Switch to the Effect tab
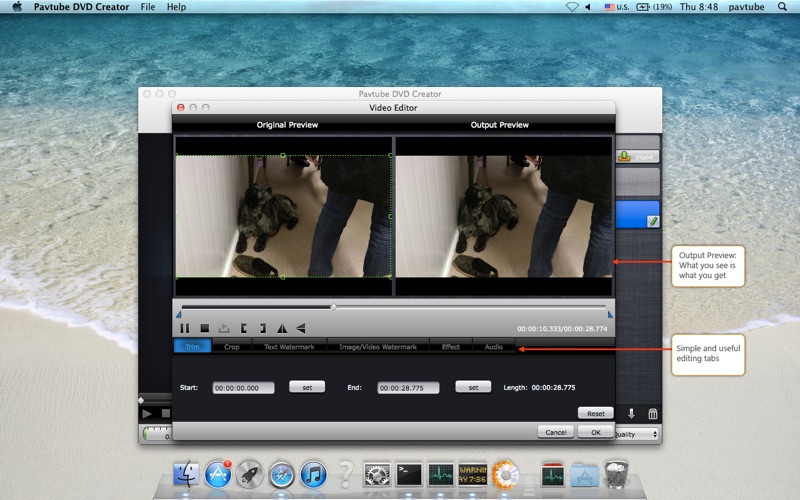Viewport: 800px width, 500px height. point(451,346)
